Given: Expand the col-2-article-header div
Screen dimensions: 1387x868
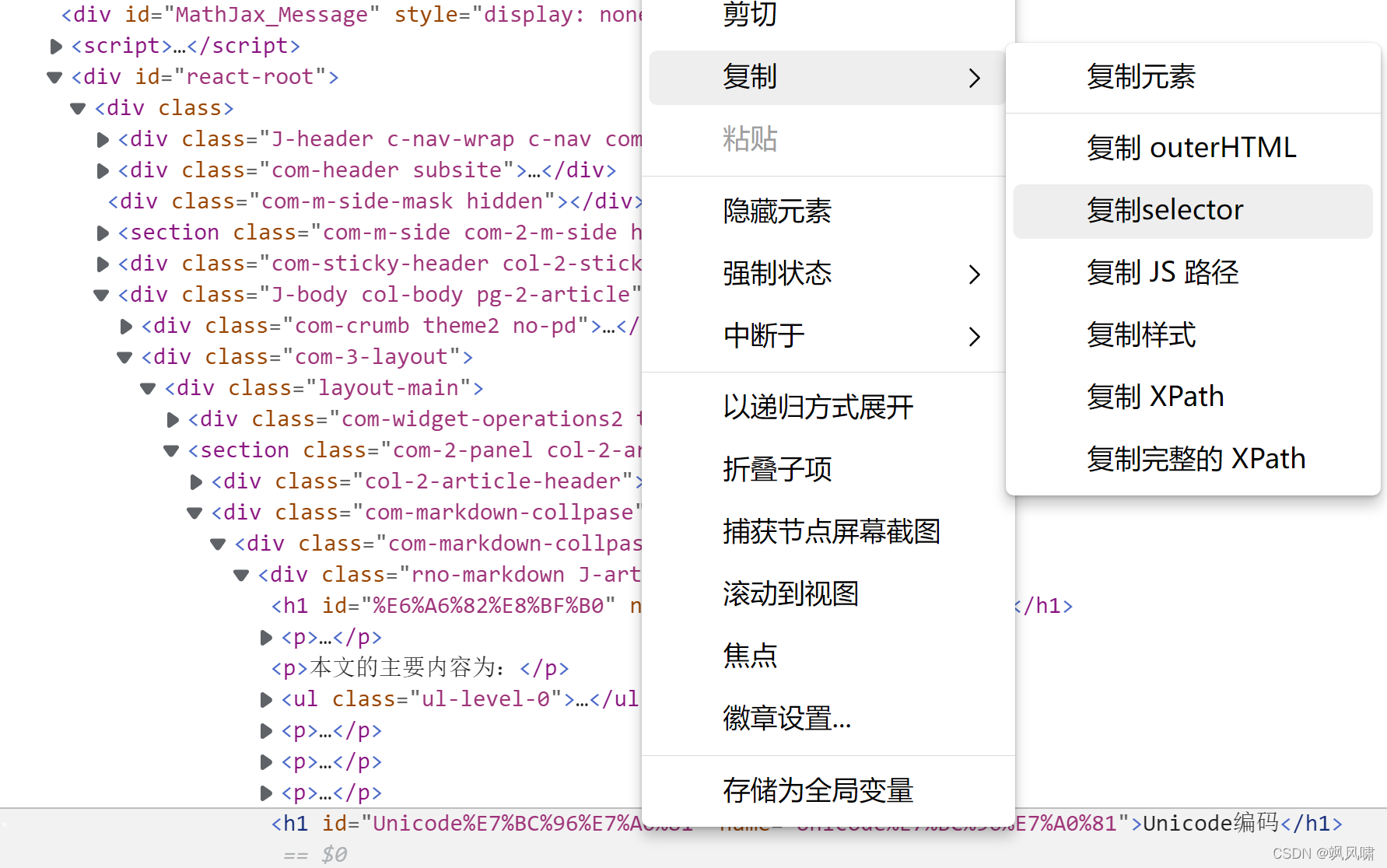Looking at the screenshot, I should point(195,482).
